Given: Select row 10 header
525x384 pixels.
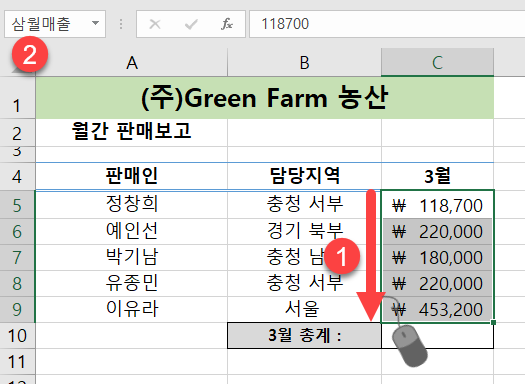Looking at the screenshot, I should (x=17, y=336).
